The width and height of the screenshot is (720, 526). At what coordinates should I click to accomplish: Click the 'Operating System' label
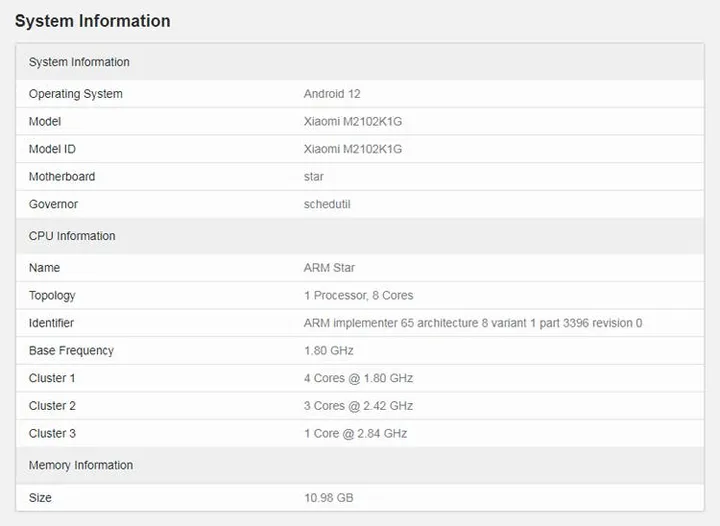tap(76, 94)
